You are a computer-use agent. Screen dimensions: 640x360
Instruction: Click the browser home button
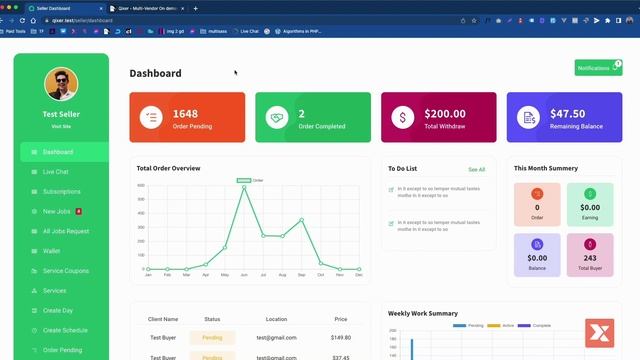33,20
